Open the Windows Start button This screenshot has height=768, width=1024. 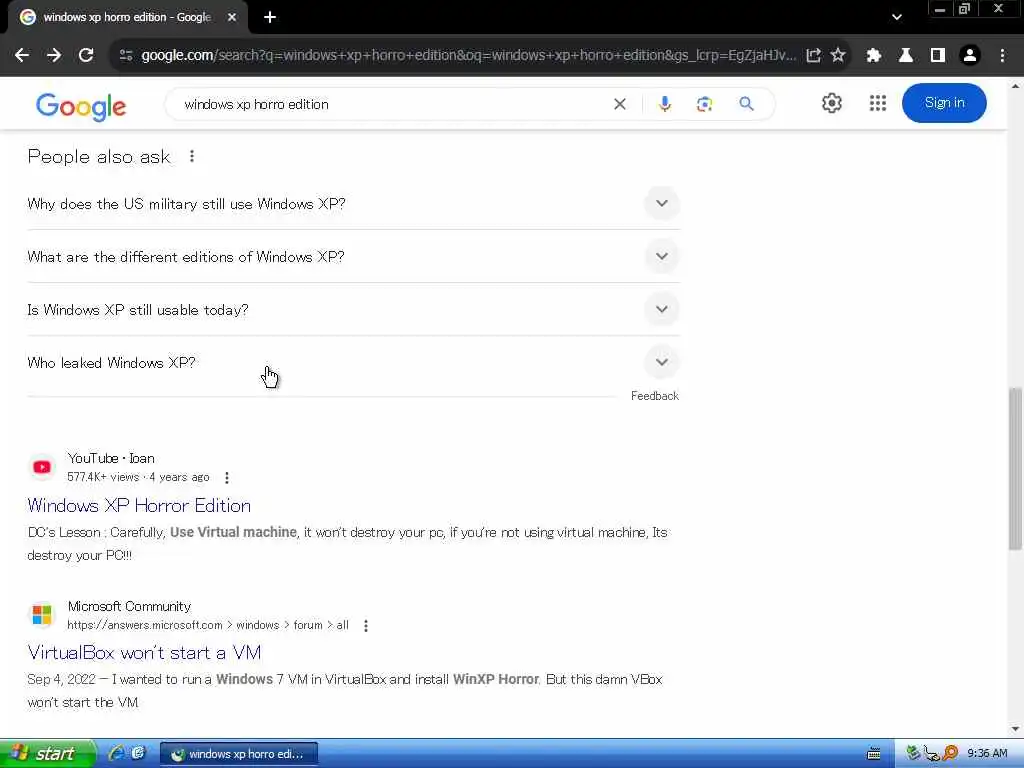(x=47, y=754)
